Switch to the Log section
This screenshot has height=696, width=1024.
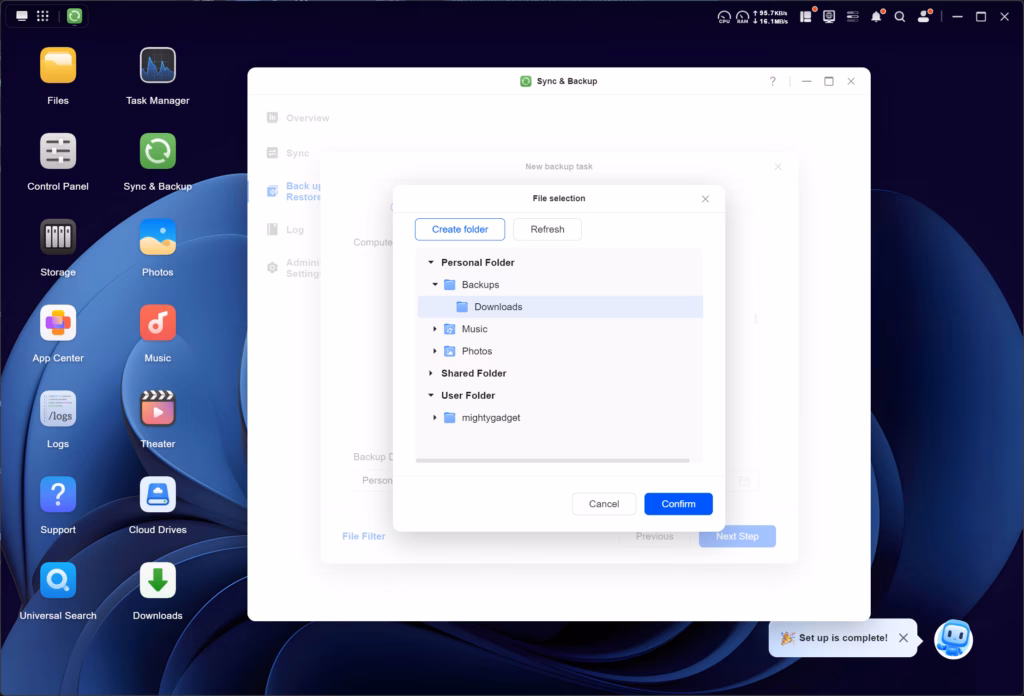tap(293, 229)
